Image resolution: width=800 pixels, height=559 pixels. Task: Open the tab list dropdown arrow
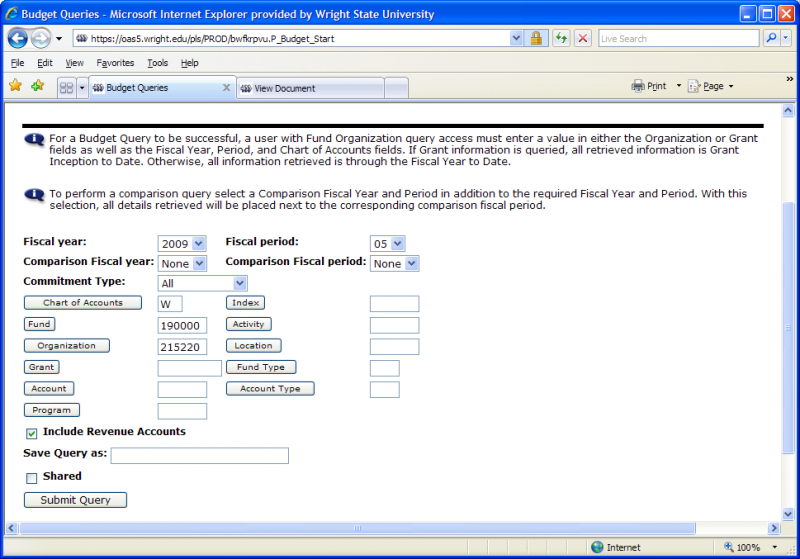point(82,88)
